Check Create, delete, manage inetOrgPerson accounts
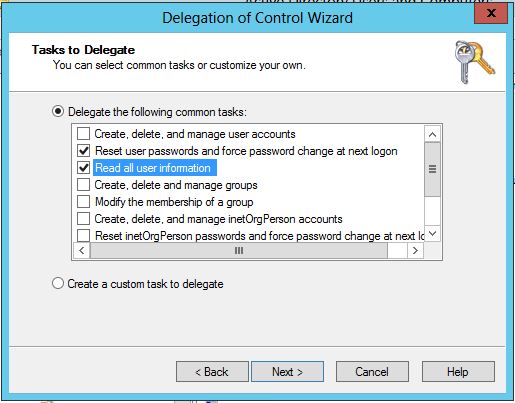515x403 pixels. (83, 219)
